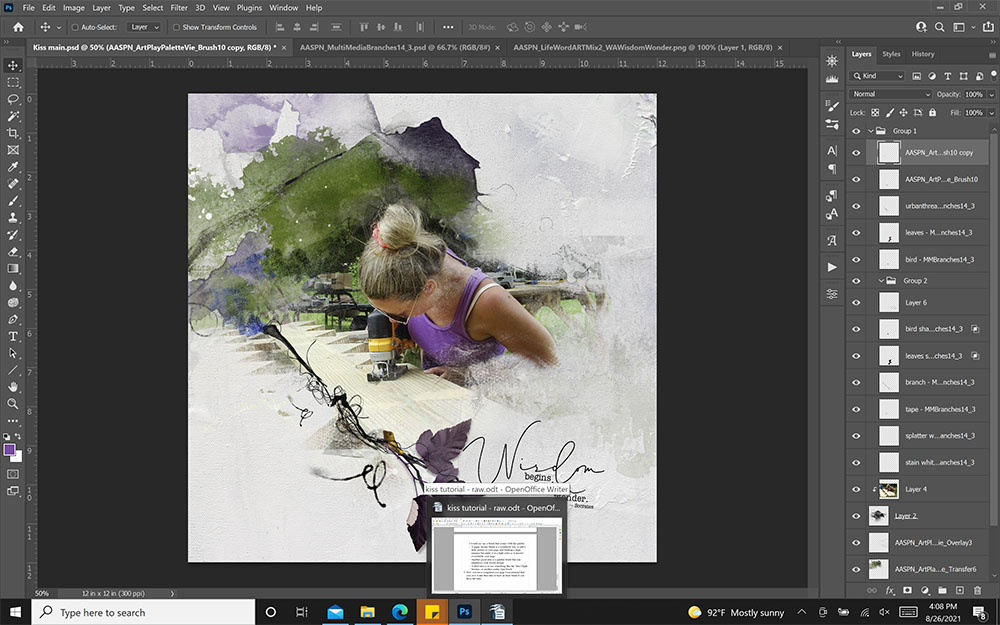The height and width of the screenshot is (625, 1000).
Task: Select the Horizontal Type tool
Action: (x=13, y=336)
